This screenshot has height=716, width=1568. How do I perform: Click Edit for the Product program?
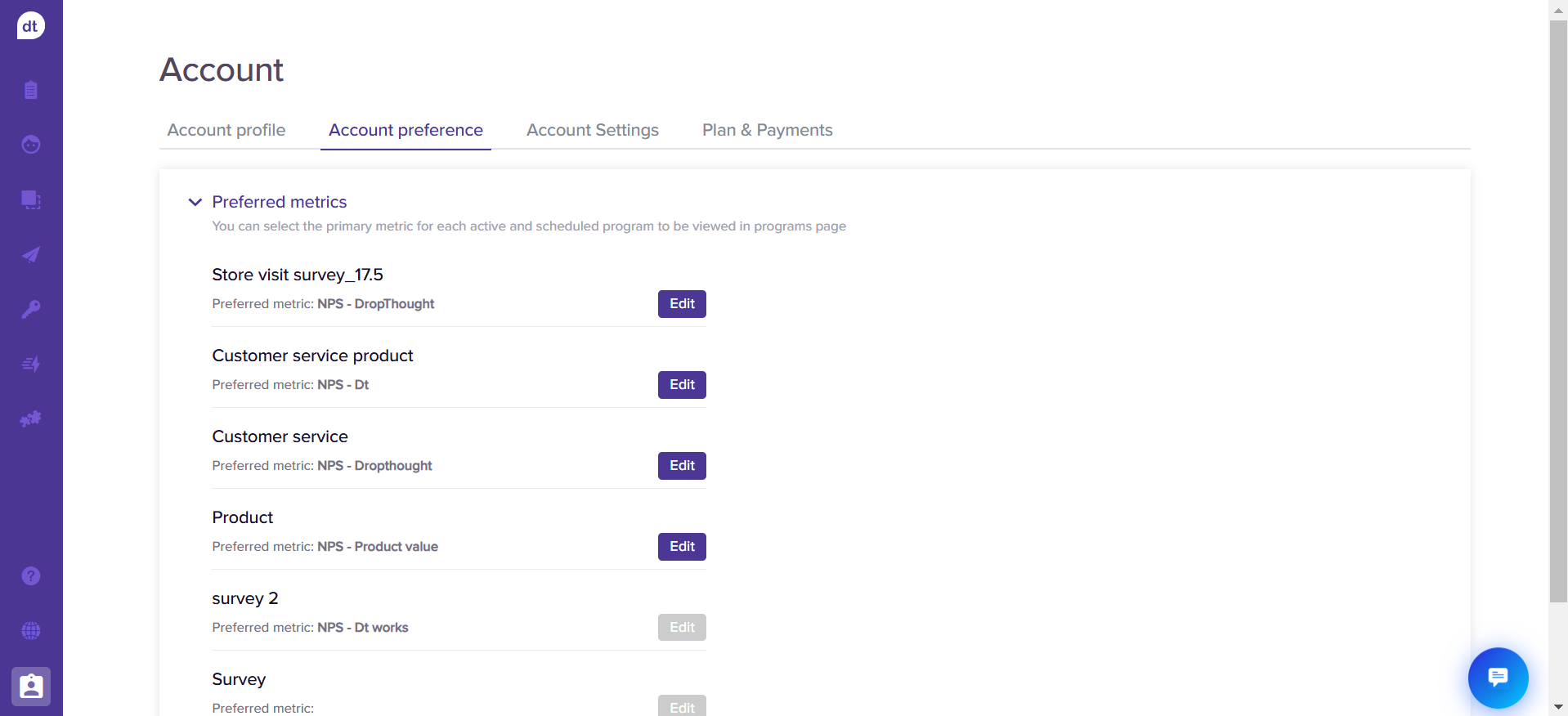coord(682,547)
